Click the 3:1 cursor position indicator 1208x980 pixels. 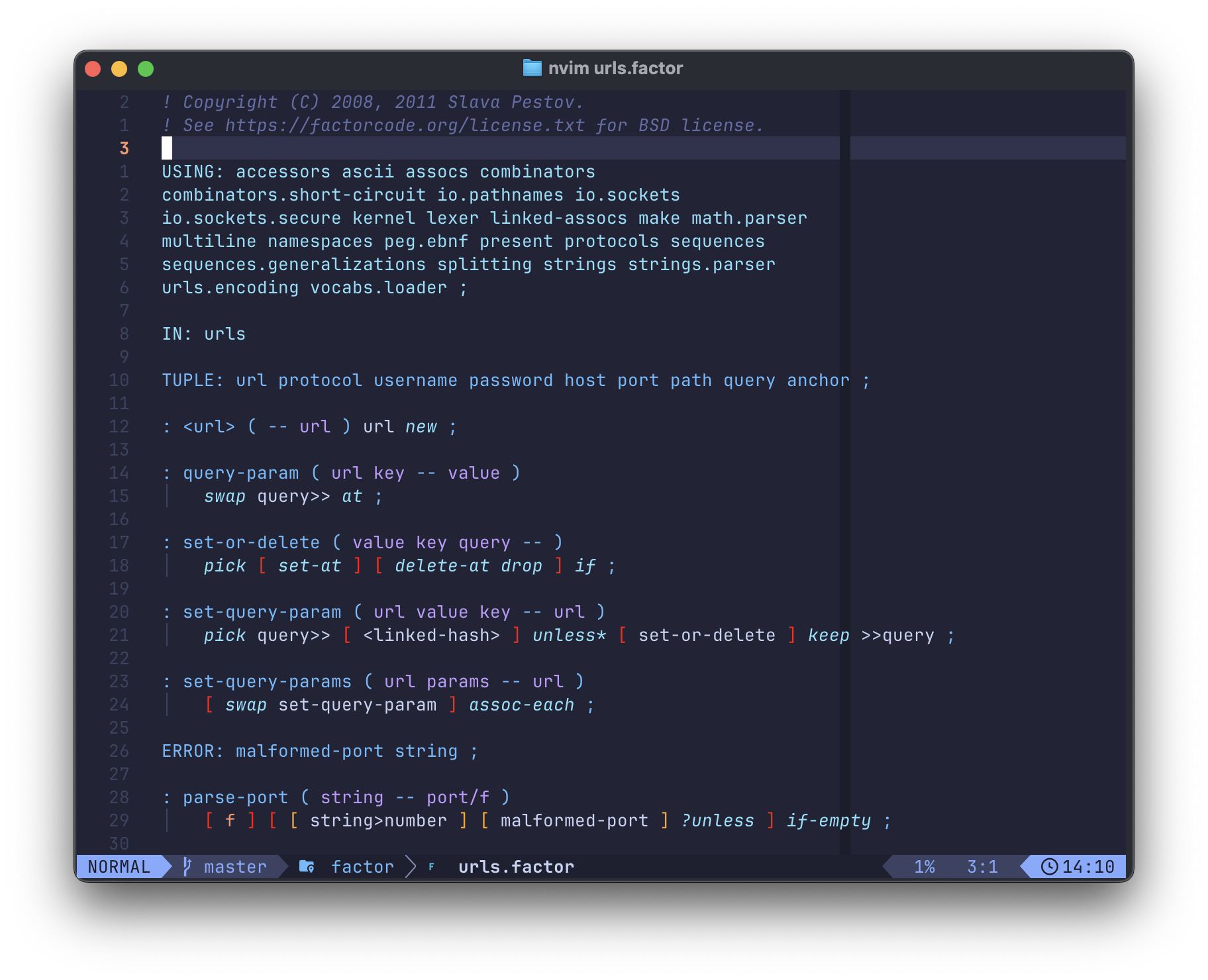[982, 866]
